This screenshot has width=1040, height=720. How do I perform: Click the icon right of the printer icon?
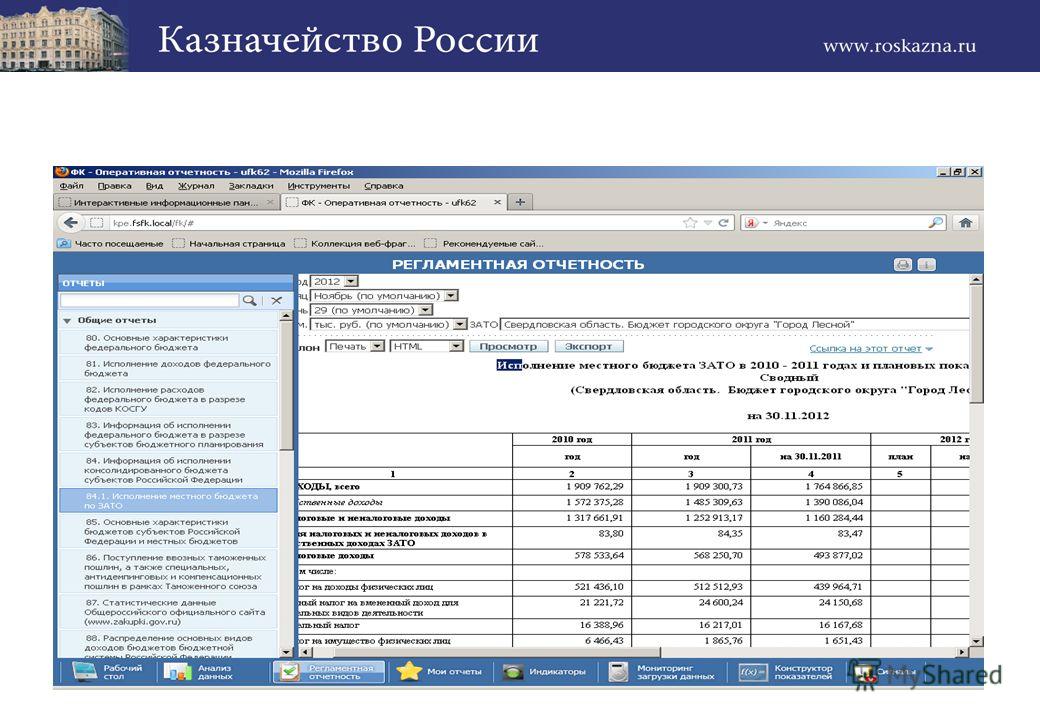[x=926, y=265]
